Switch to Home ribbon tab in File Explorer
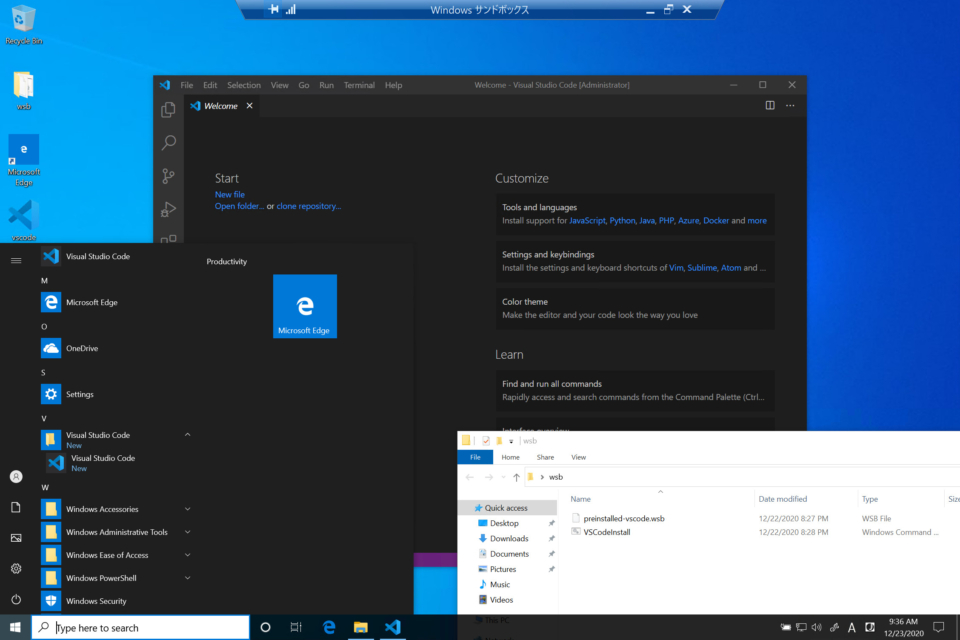The height and width of the screenshot is (640, 960). click(x=510, y=457)
